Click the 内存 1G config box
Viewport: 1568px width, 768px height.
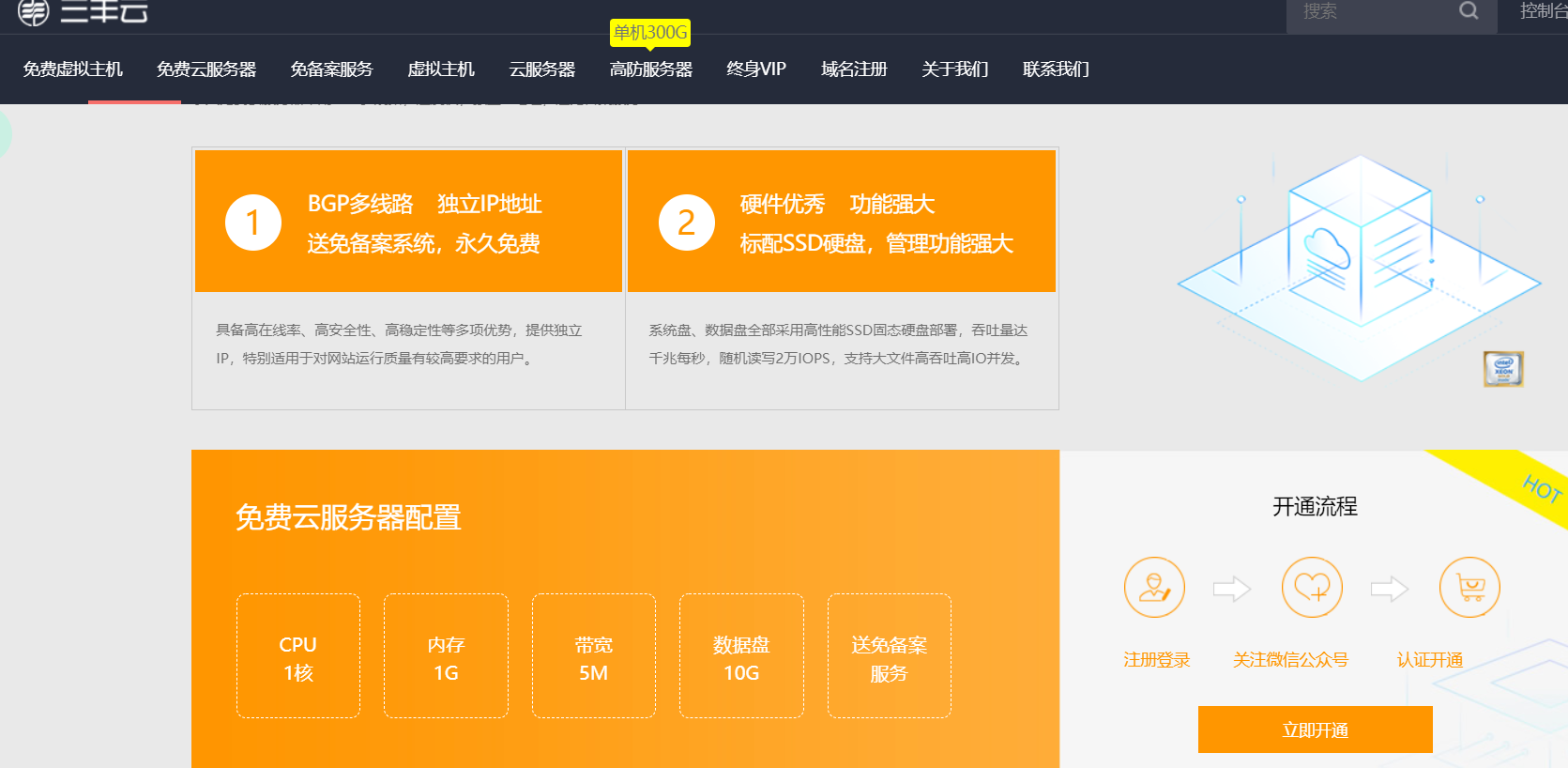coord(446,655)
